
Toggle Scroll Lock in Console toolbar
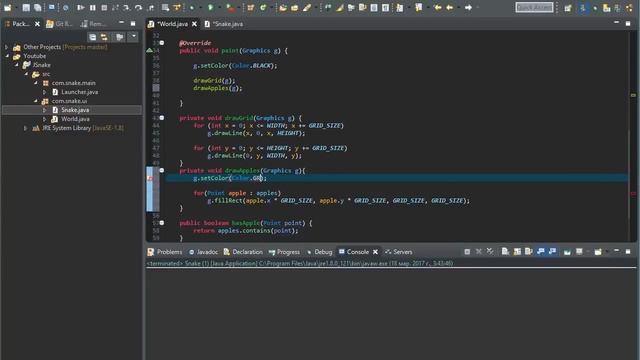(517, 251)
